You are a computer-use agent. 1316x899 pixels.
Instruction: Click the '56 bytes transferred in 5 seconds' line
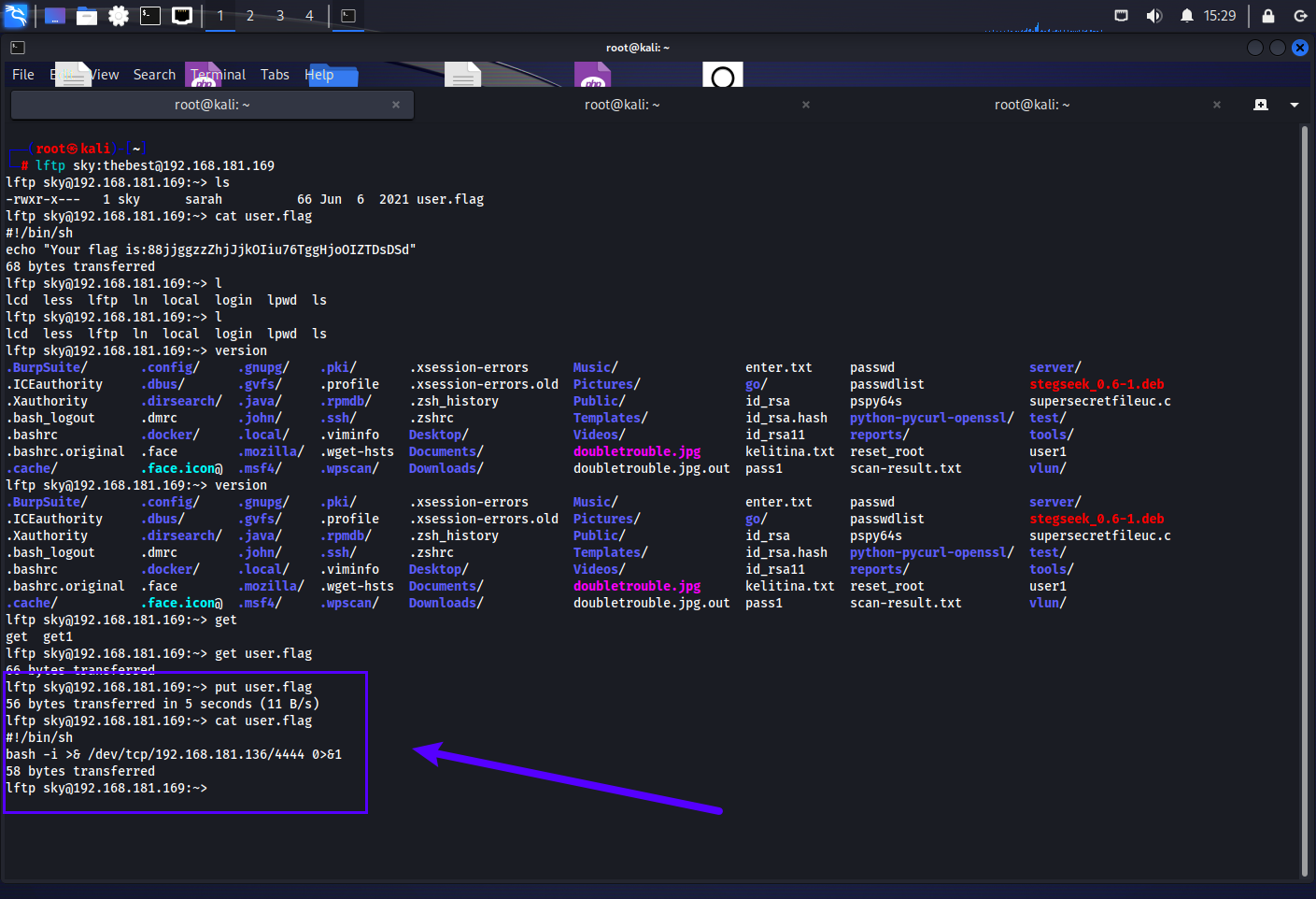point(163,704)
